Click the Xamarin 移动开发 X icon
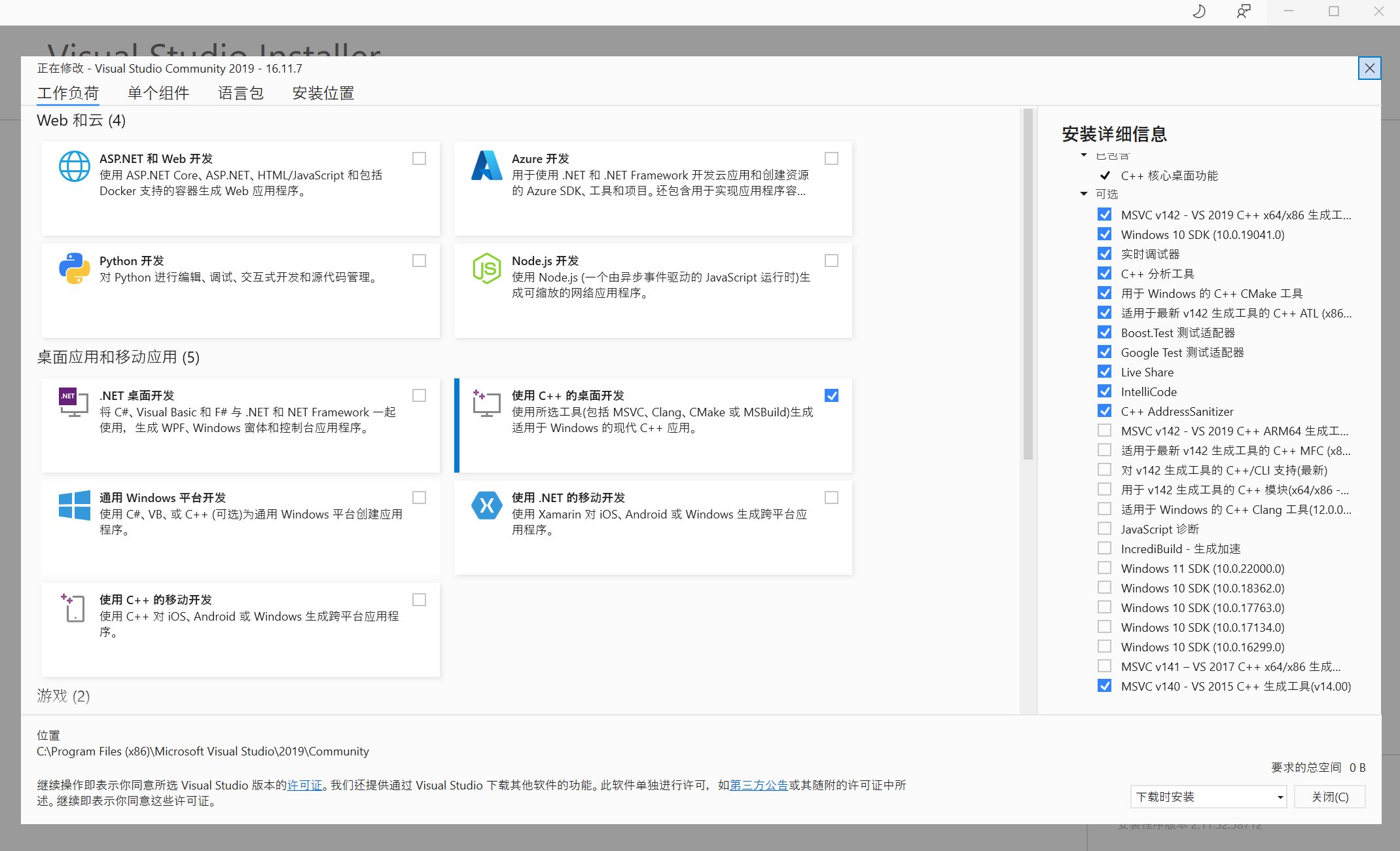The height and width of the screenshot is (851, 1400). 487,505
